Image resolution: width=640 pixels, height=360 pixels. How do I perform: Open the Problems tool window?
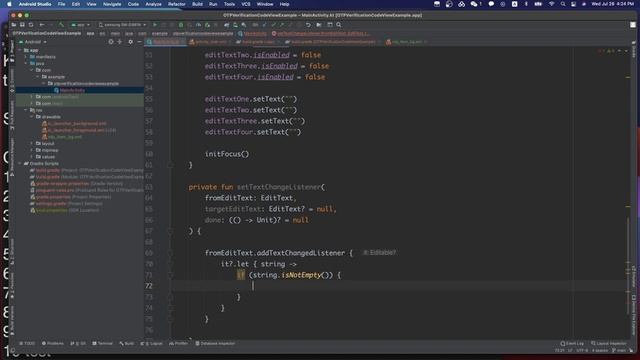[x=53, y=344]
